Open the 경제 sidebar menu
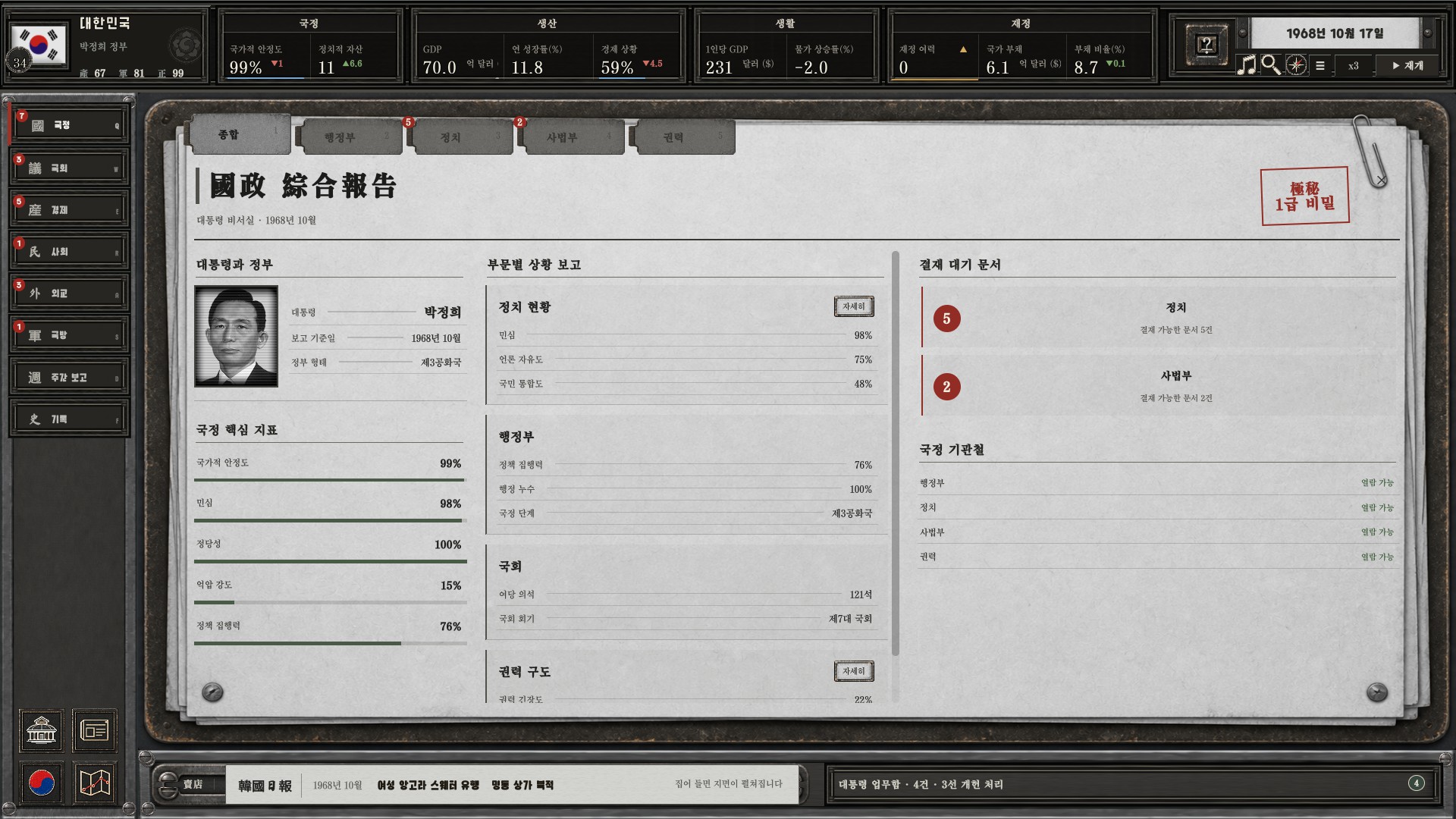The height and width of the screenshot is (819, 1456). pyautogui.click(x=69, y=209)
